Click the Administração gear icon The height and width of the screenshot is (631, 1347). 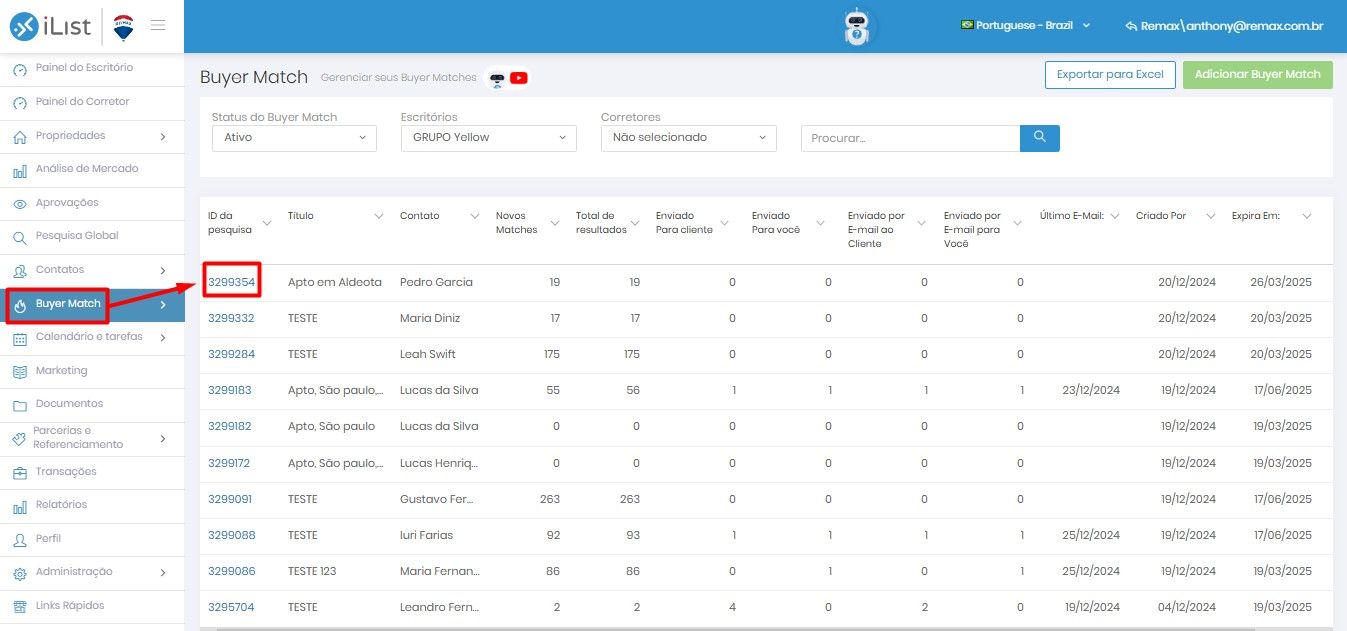[x=20, y=573]
